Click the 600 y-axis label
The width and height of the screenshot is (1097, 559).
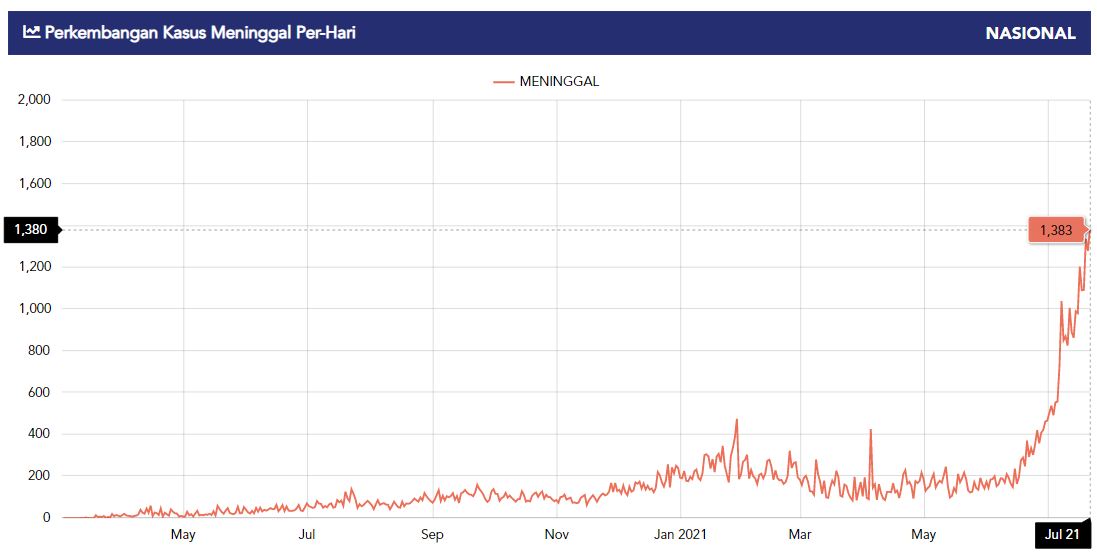[x=39, y=392]
